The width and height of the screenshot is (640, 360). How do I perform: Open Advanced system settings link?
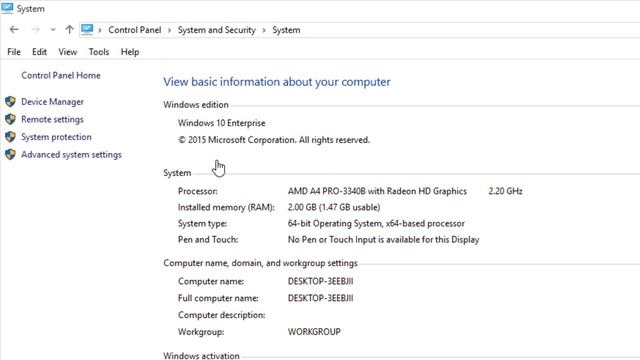71,155
